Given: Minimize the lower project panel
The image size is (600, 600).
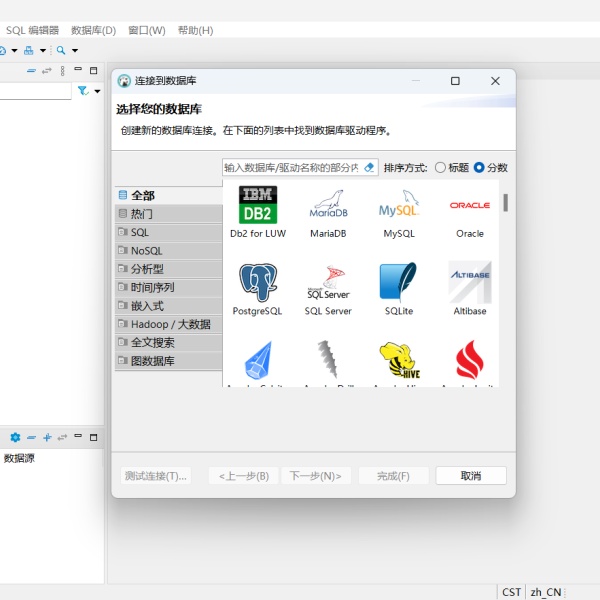Looking at the screenshot, I should 78,436.
